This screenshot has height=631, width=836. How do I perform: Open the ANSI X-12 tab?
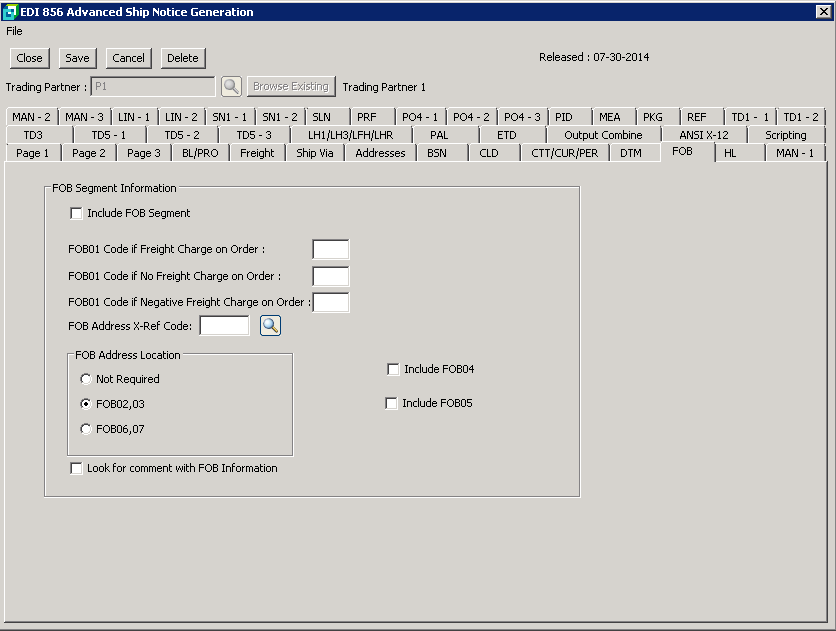703,135
